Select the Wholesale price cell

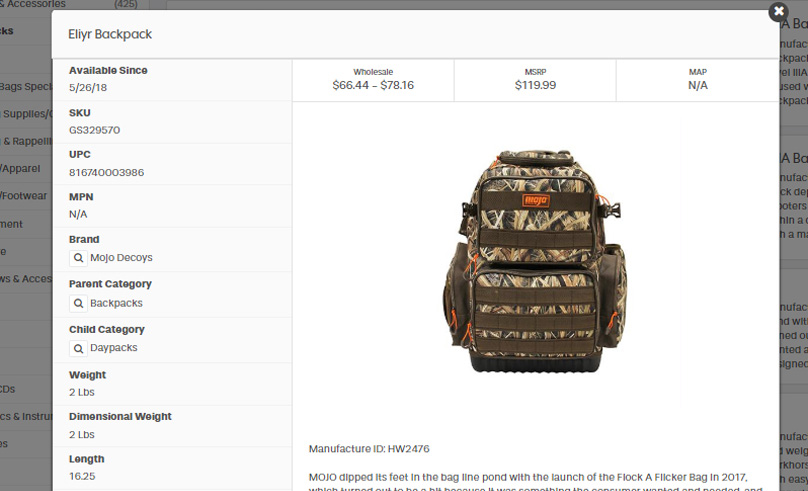click(x=373, y=80)
